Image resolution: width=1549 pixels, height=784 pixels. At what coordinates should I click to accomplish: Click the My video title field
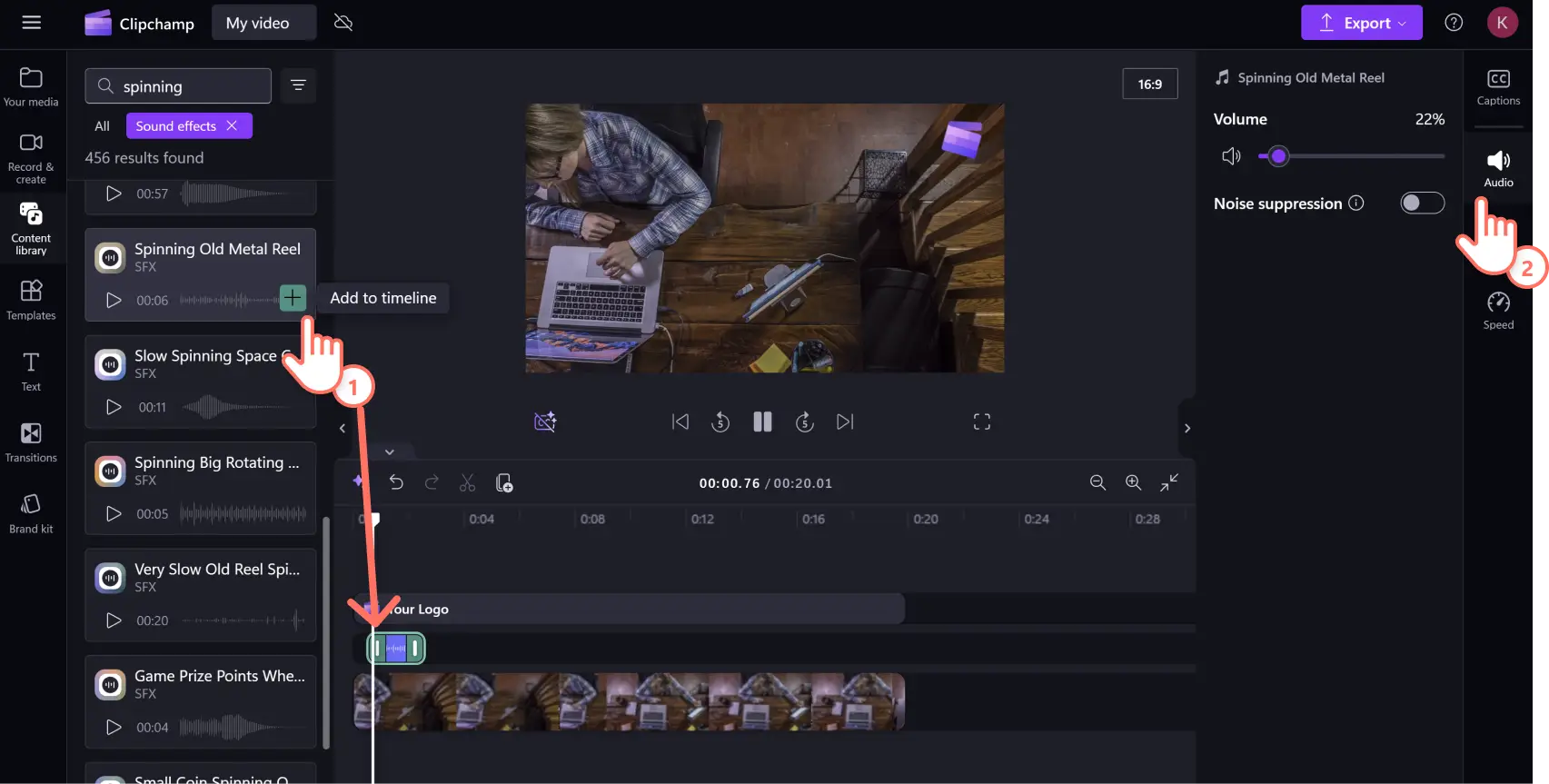coord(263,23)
